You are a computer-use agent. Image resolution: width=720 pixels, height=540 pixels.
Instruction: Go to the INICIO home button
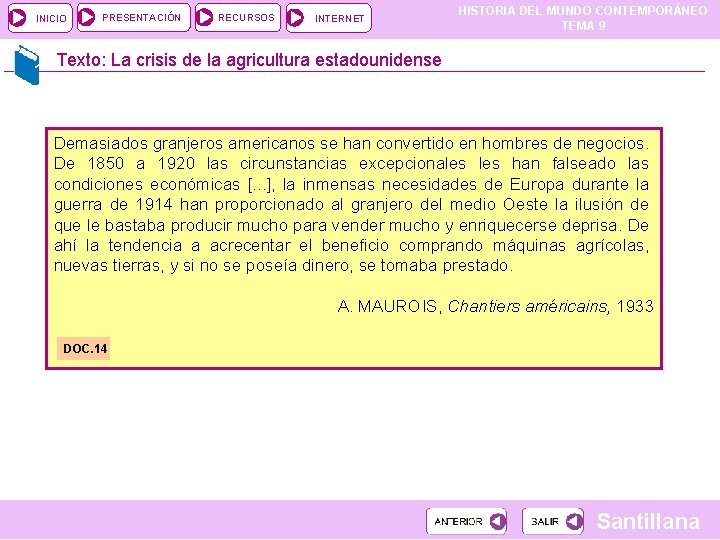click(x=40, y=18)
